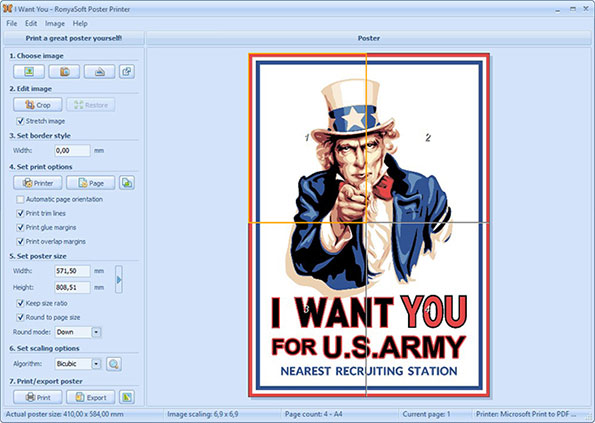The image size is (595, 423).
Task: Load image from folder icon button
Action: [64, 71]
